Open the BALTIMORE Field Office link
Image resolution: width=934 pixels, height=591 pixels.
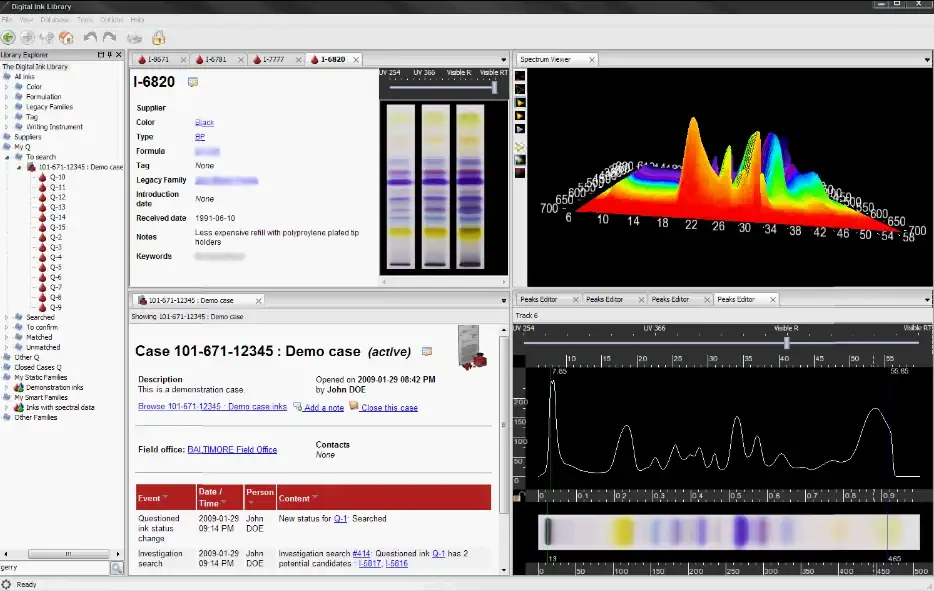[x=232, y=450]
